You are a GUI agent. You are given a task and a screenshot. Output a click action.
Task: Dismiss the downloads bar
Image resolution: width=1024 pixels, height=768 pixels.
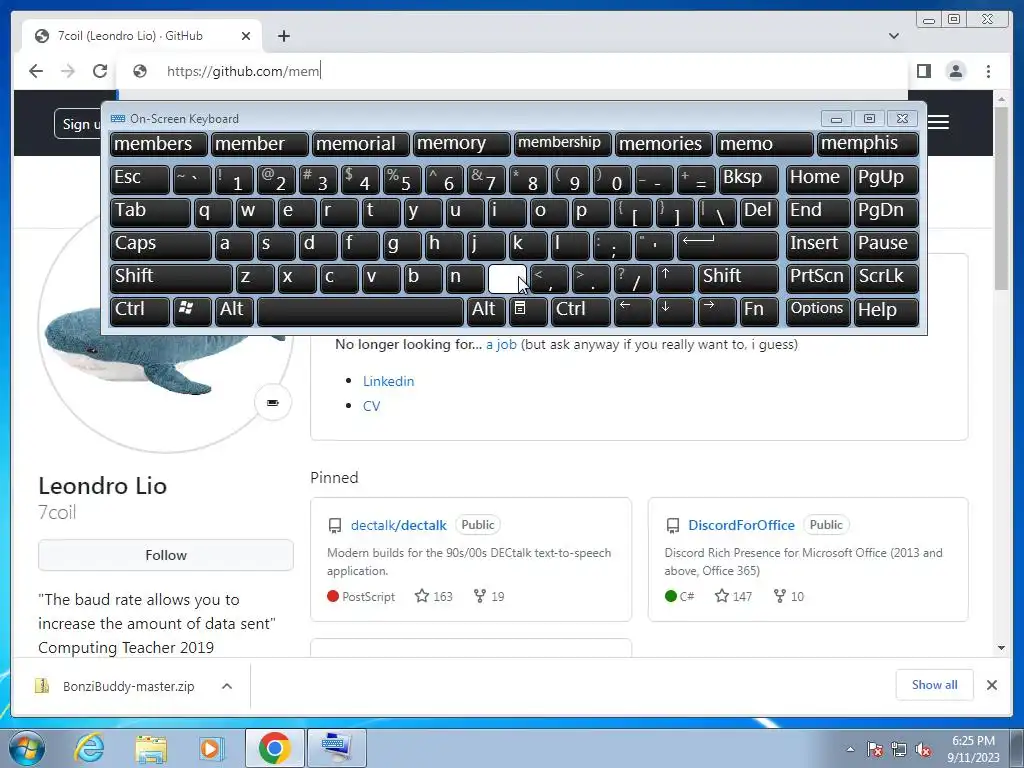(991, 685)
